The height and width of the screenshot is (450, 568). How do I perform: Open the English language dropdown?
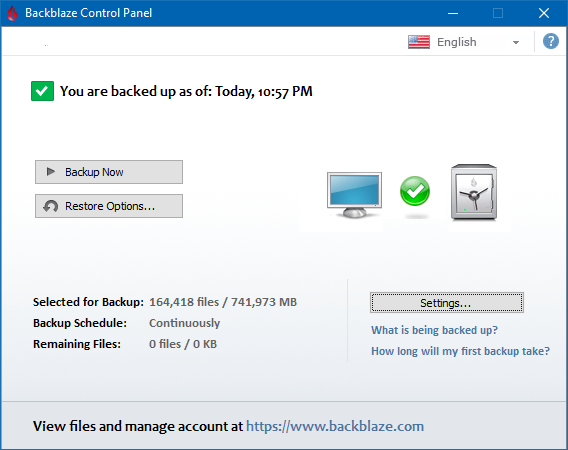pos(464,42)
